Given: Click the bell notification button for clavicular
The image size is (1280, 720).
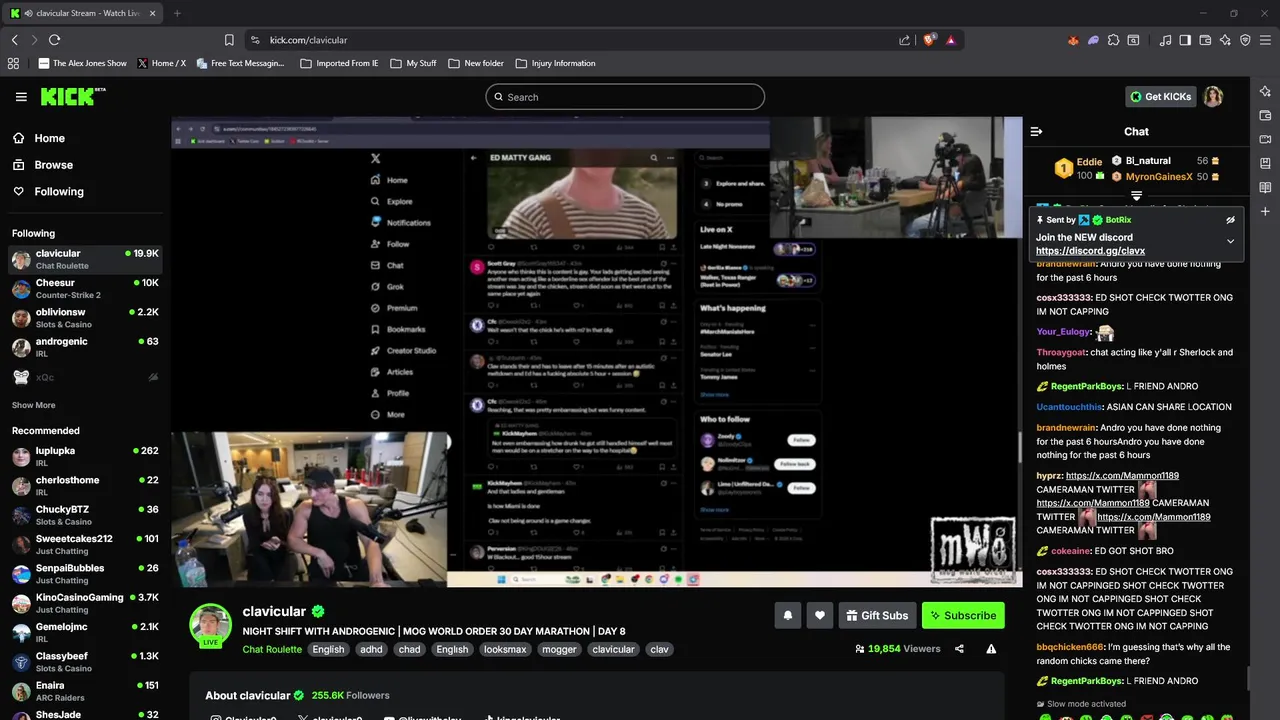Looking at the screenshot, I should (x=787, y=615).
